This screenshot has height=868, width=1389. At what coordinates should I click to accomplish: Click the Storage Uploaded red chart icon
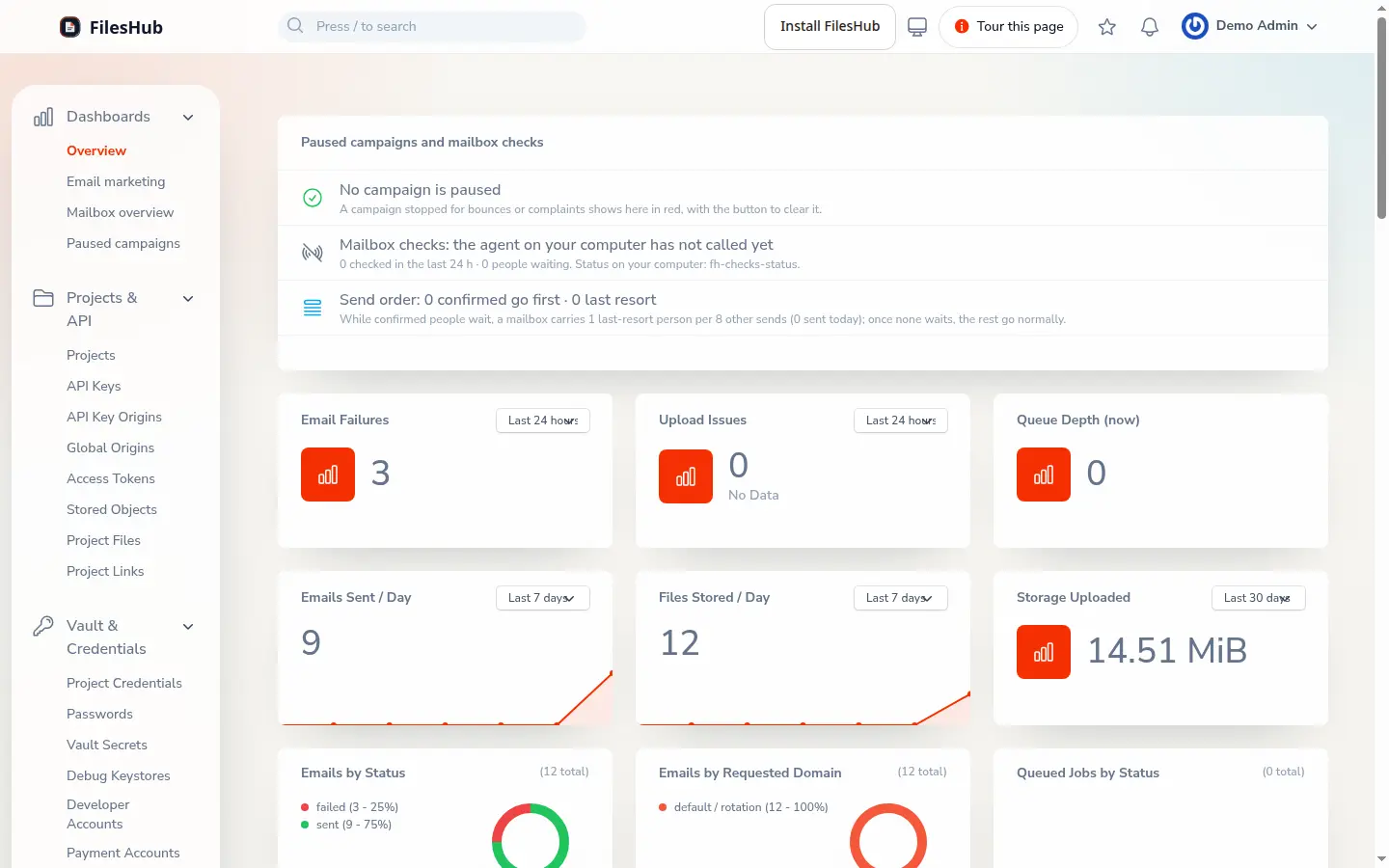(x=1044, y=652)
